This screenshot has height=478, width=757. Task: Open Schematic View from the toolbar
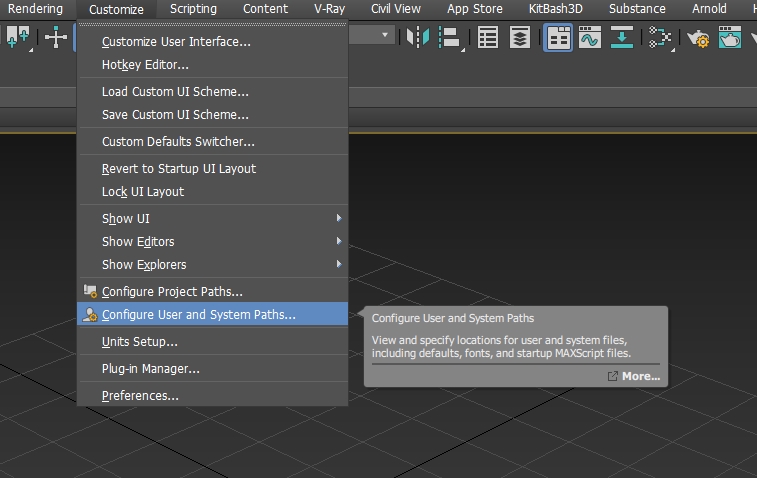click(x=660, y=38)
